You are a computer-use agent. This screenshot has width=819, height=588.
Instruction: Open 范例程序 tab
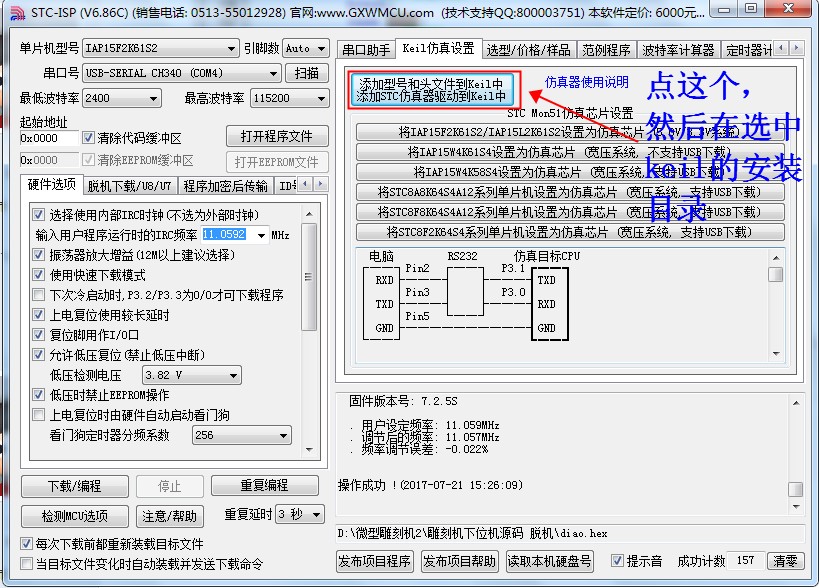tap(606, 50)
